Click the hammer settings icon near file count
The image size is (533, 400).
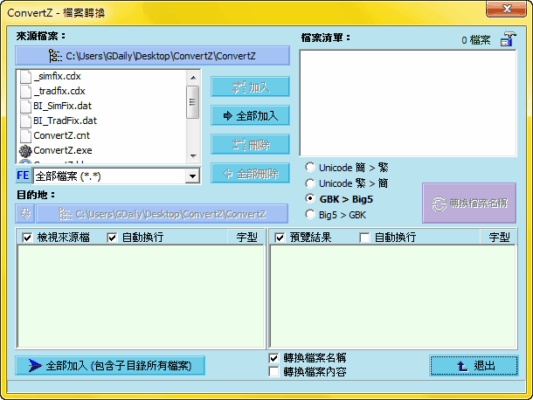point(508,39)
